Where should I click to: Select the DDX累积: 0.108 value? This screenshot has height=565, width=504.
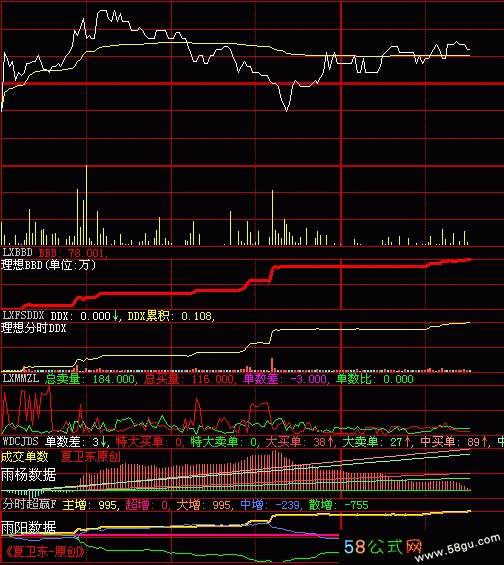(171, 316)
